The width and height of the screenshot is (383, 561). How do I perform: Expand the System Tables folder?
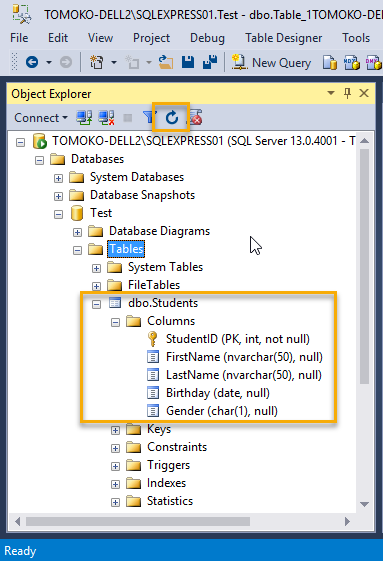[96, 268]
